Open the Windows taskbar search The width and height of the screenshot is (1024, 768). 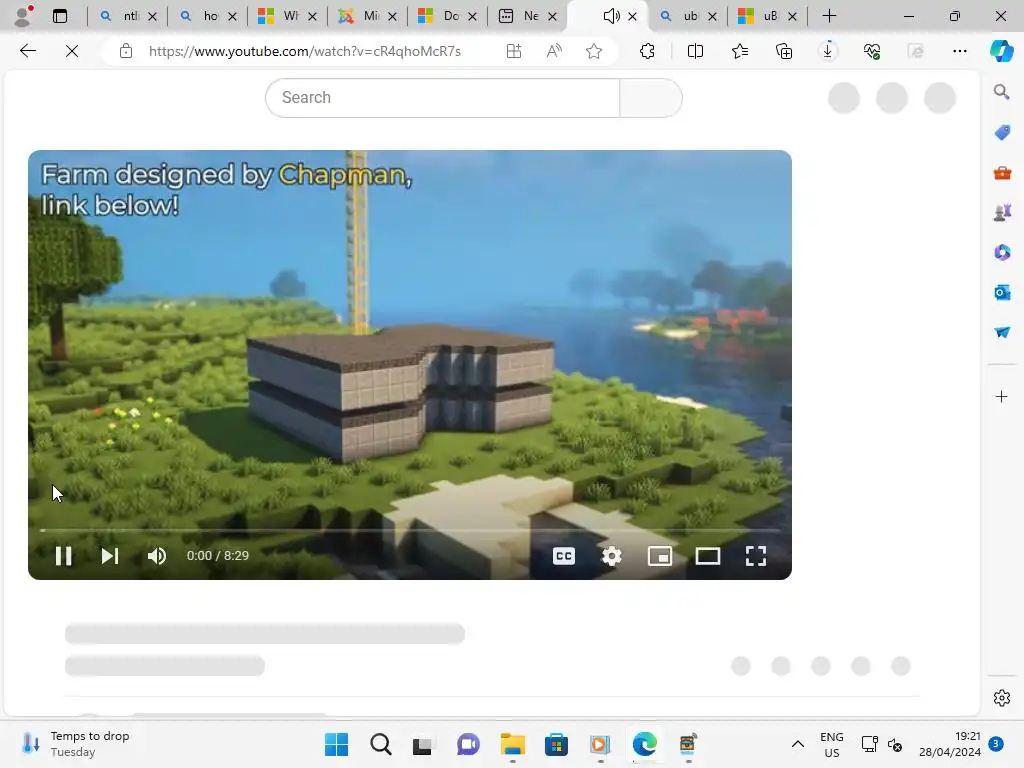pos(380,744)
